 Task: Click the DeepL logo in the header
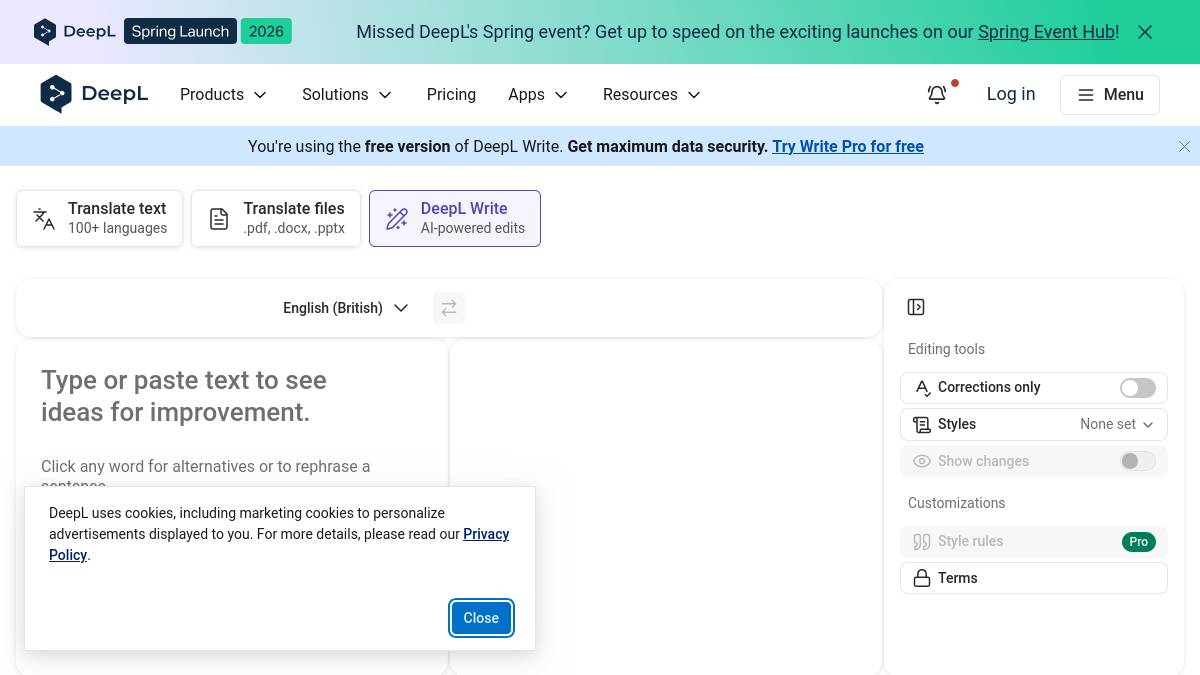(93, 94)
